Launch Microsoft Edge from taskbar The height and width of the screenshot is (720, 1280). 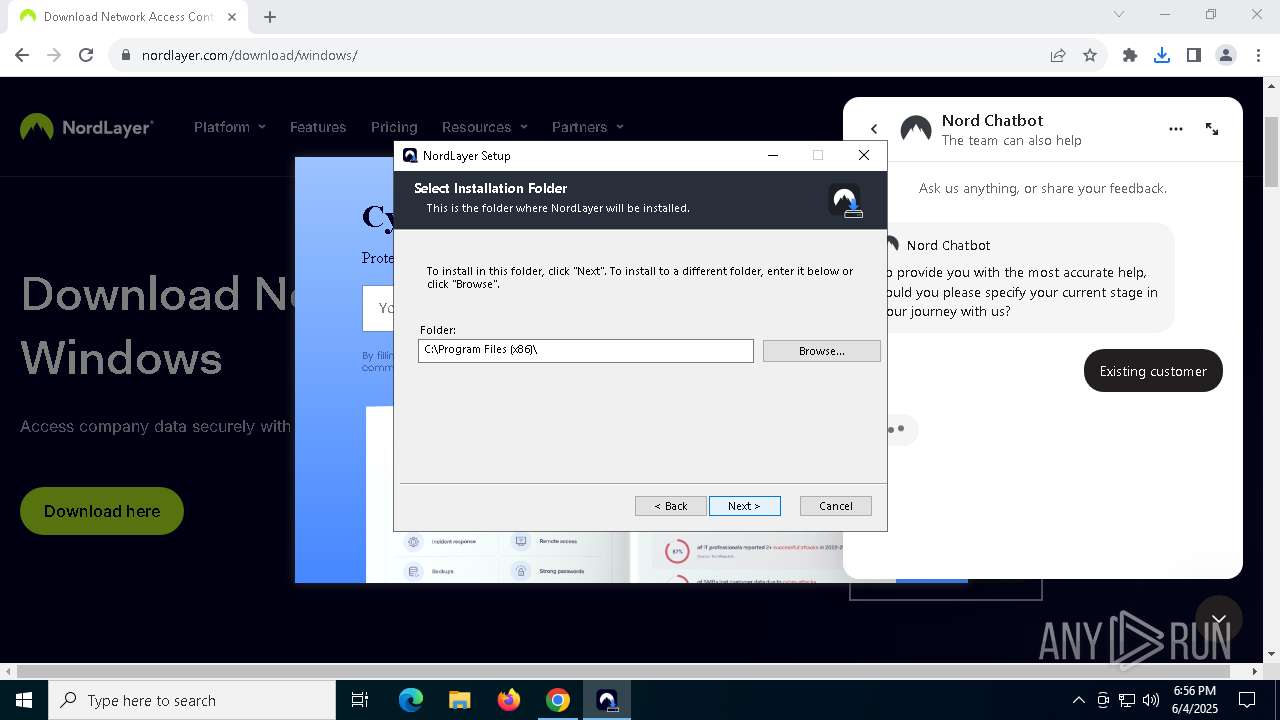pos(411,700)
